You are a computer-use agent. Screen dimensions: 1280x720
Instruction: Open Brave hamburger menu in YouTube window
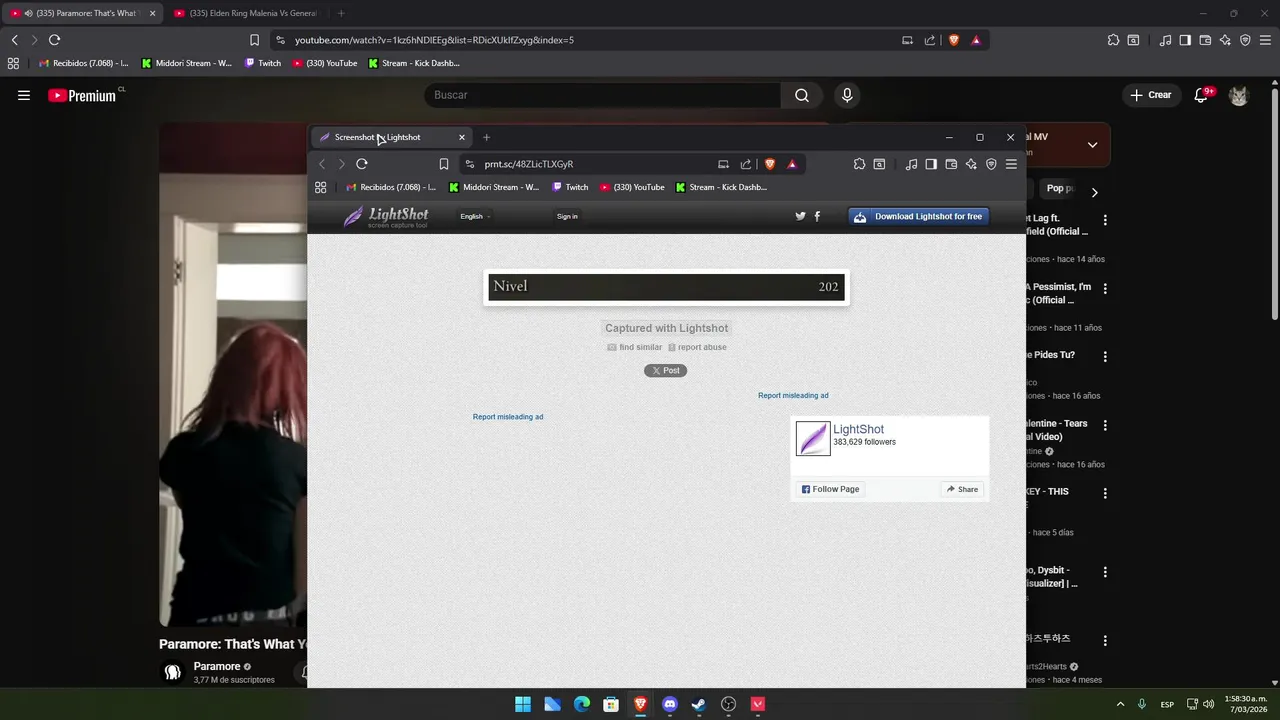click(x=1265, y=40)
